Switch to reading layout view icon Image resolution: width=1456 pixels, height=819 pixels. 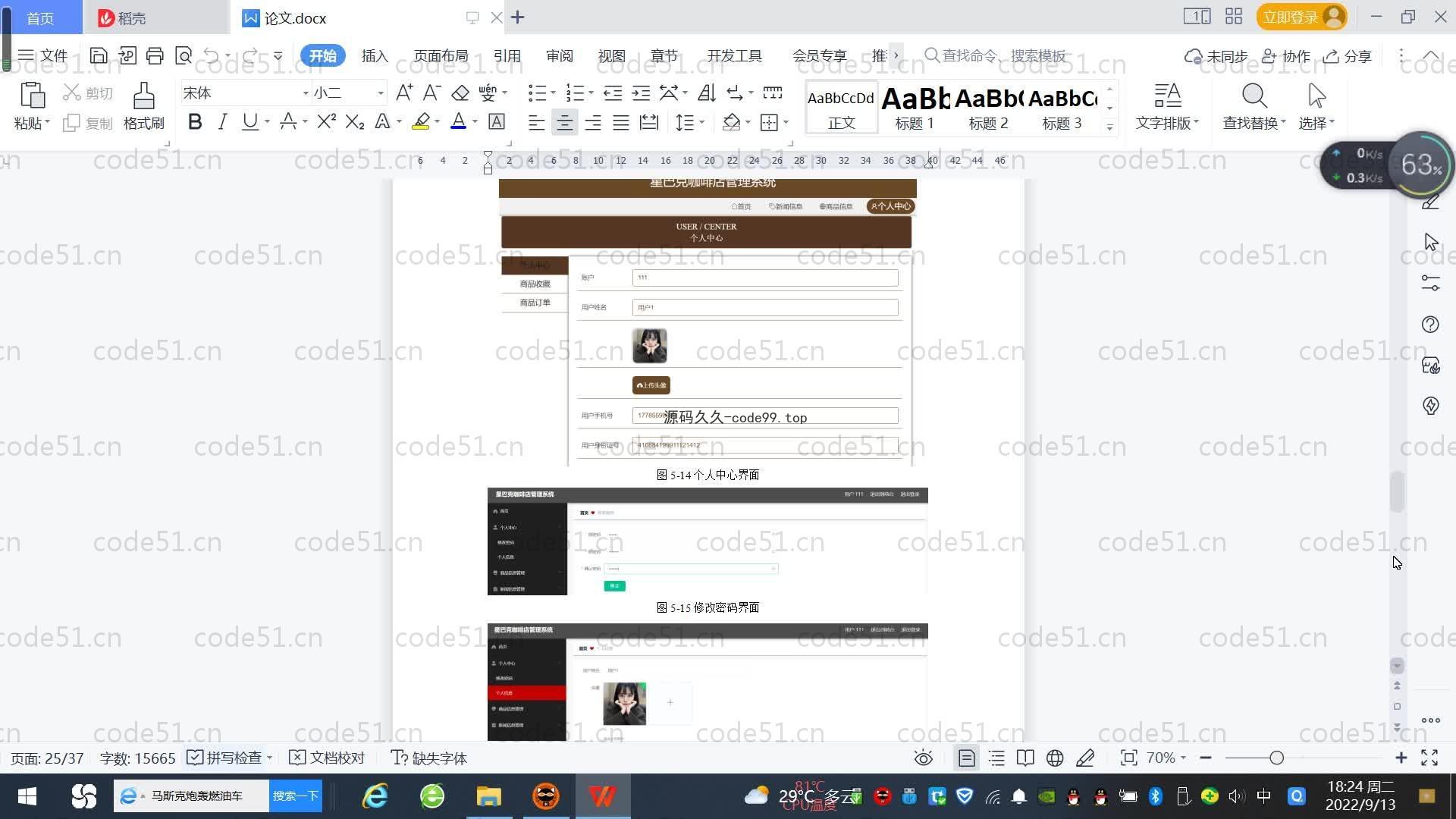pyautogui.click(x=1025, y=758)
